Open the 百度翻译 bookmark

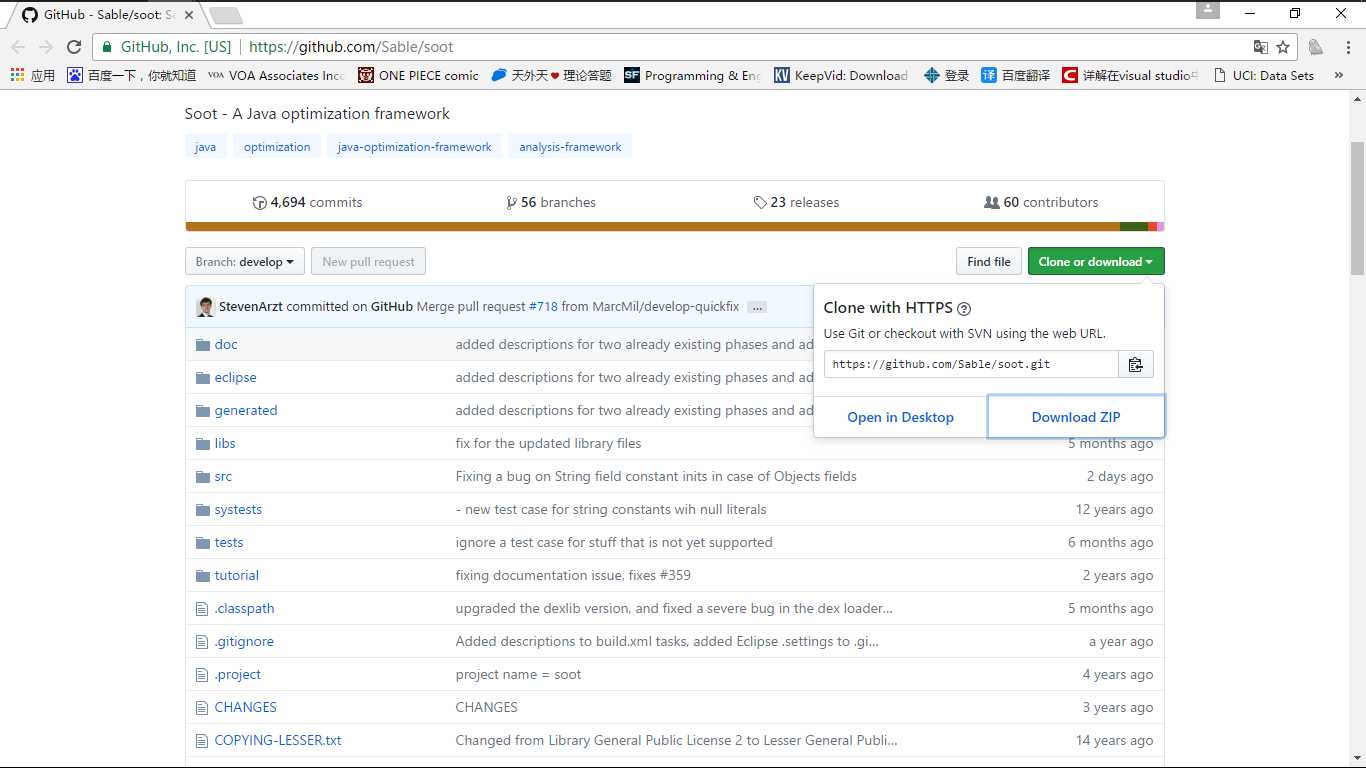[x=1015, y=75]
